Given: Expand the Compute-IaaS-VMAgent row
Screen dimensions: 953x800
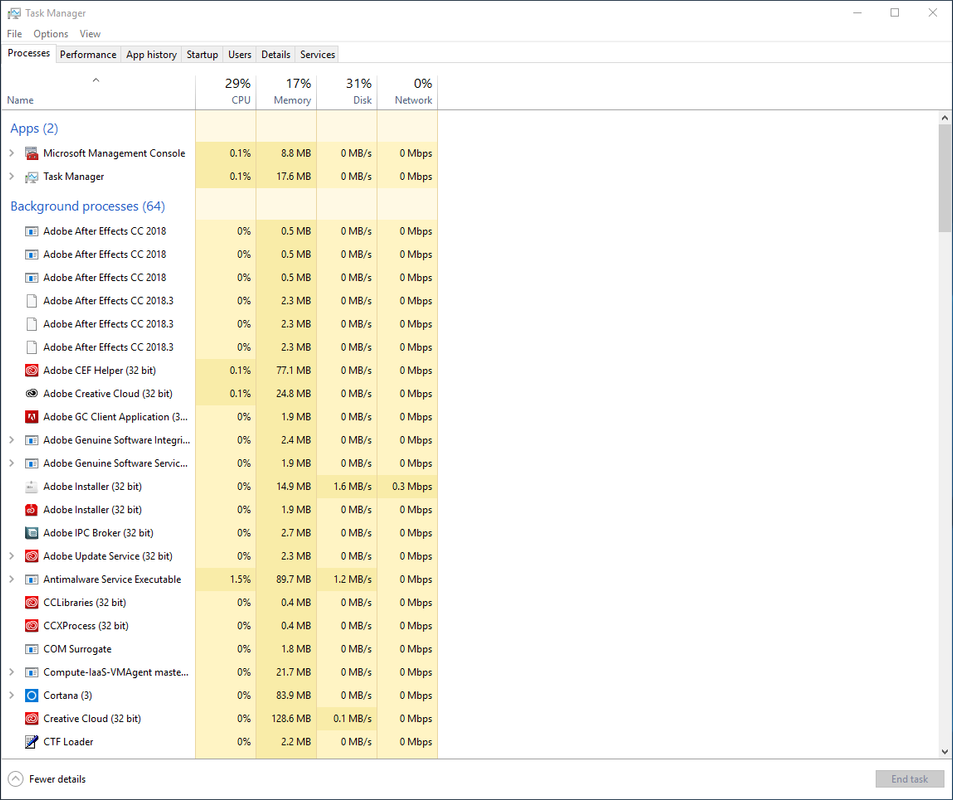Looking at the screenshot, I should [12, 672].
